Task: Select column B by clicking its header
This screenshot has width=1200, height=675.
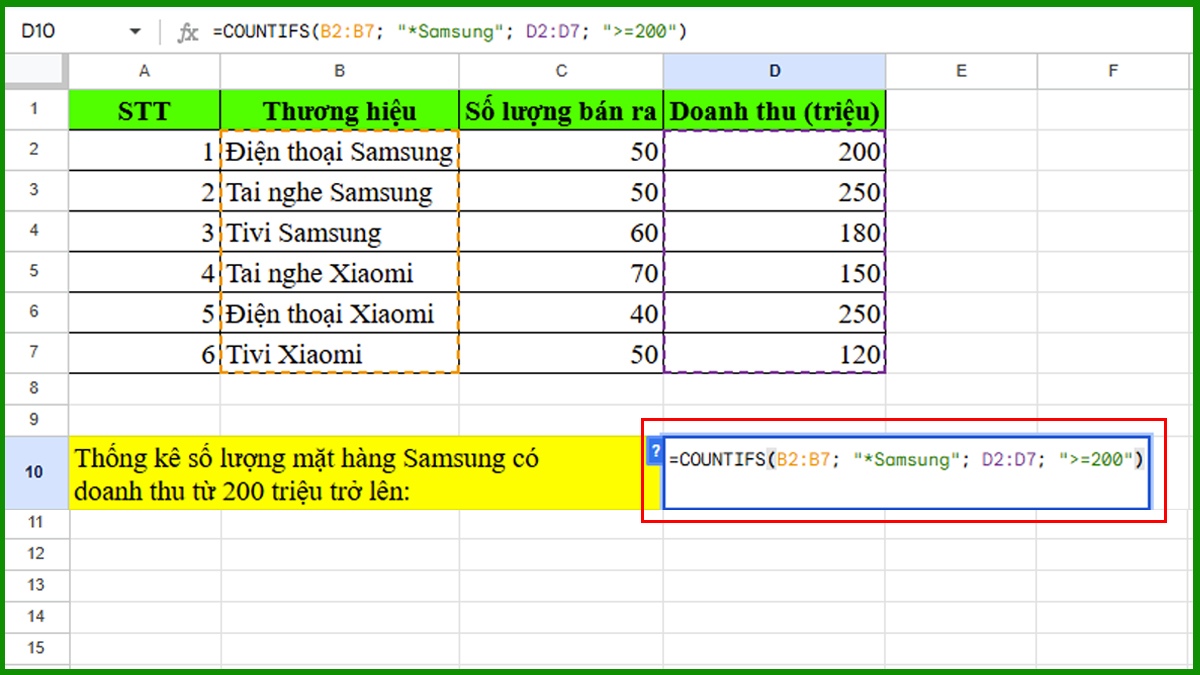Action: [x=339, y=71]
